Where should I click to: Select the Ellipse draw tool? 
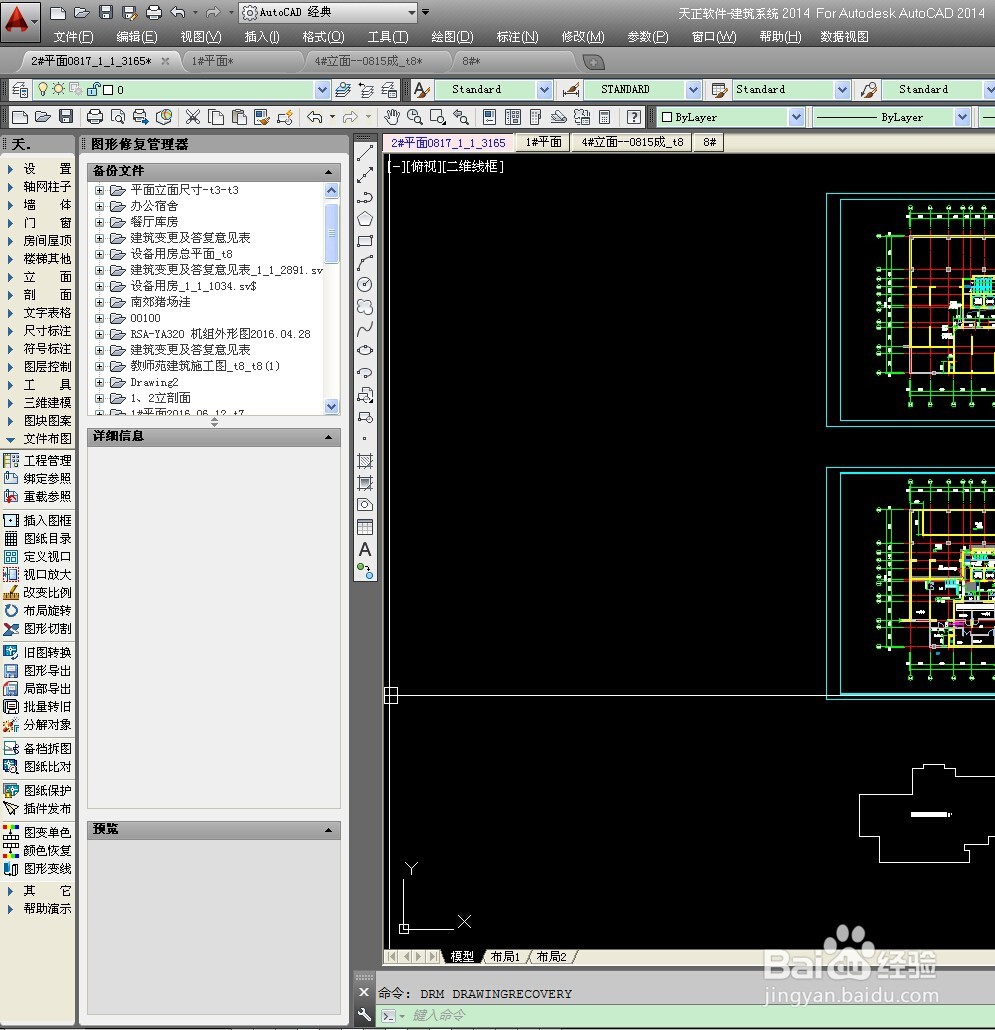pos(365,350)
